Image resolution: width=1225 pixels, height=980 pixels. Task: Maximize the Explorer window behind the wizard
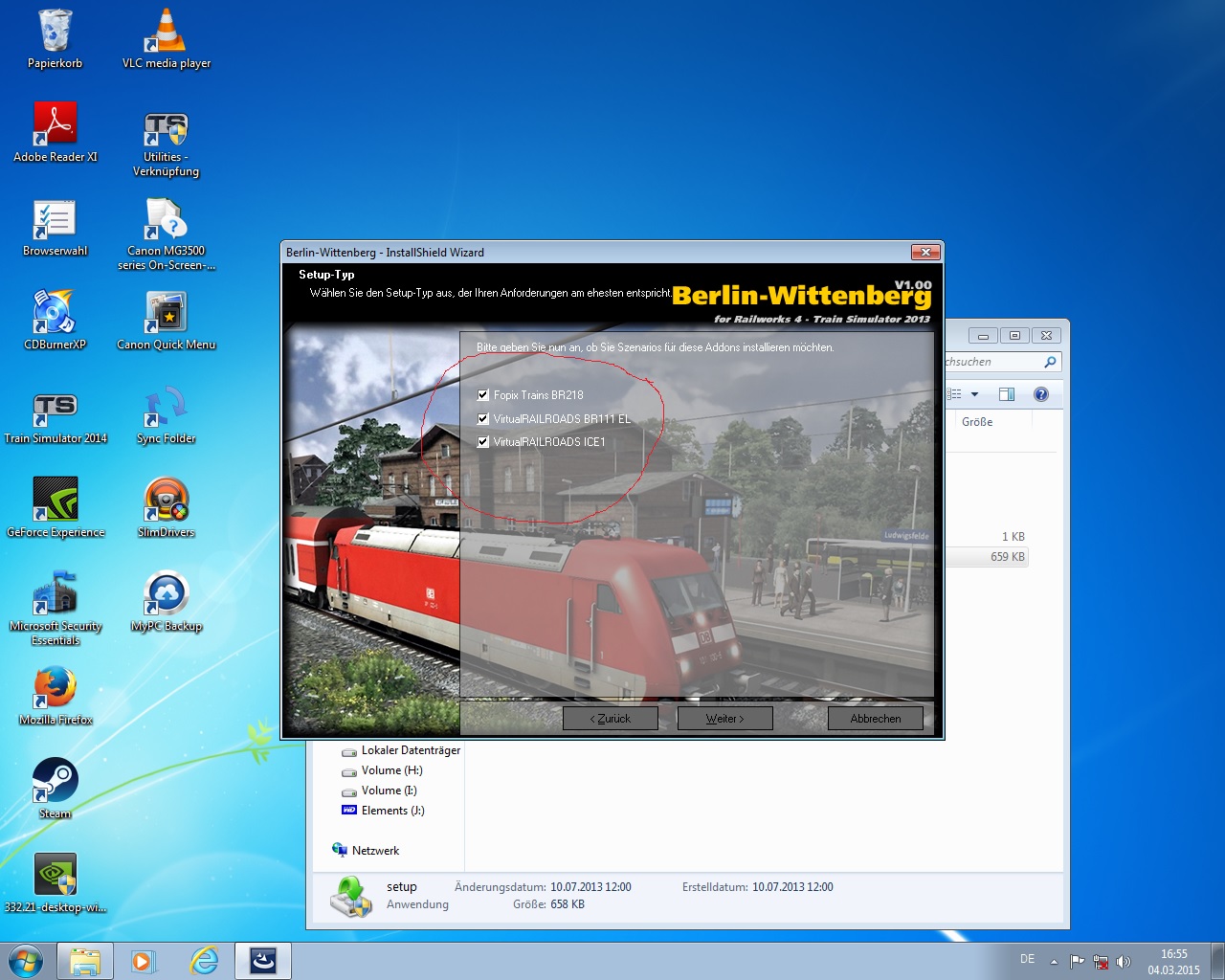click(x=1014, y=336)
